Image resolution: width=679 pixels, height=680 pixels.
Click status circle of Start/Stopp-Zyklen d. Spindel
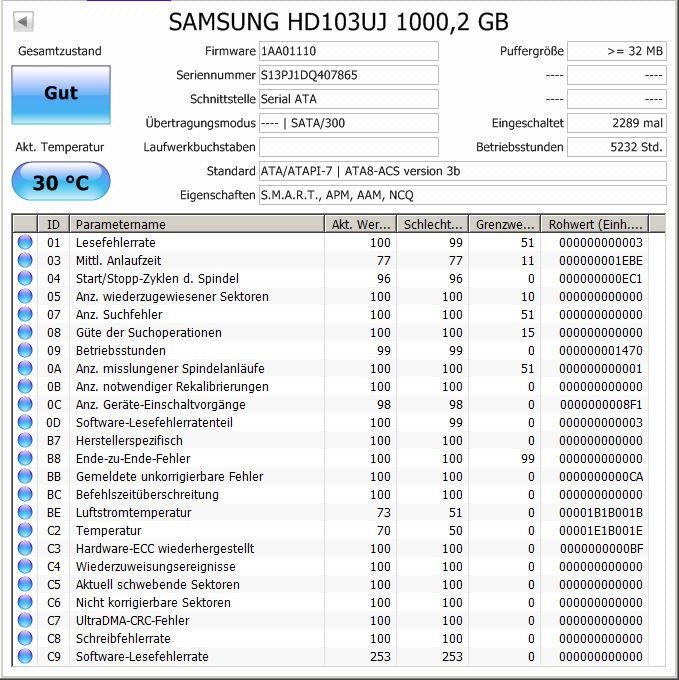[25, 278]
